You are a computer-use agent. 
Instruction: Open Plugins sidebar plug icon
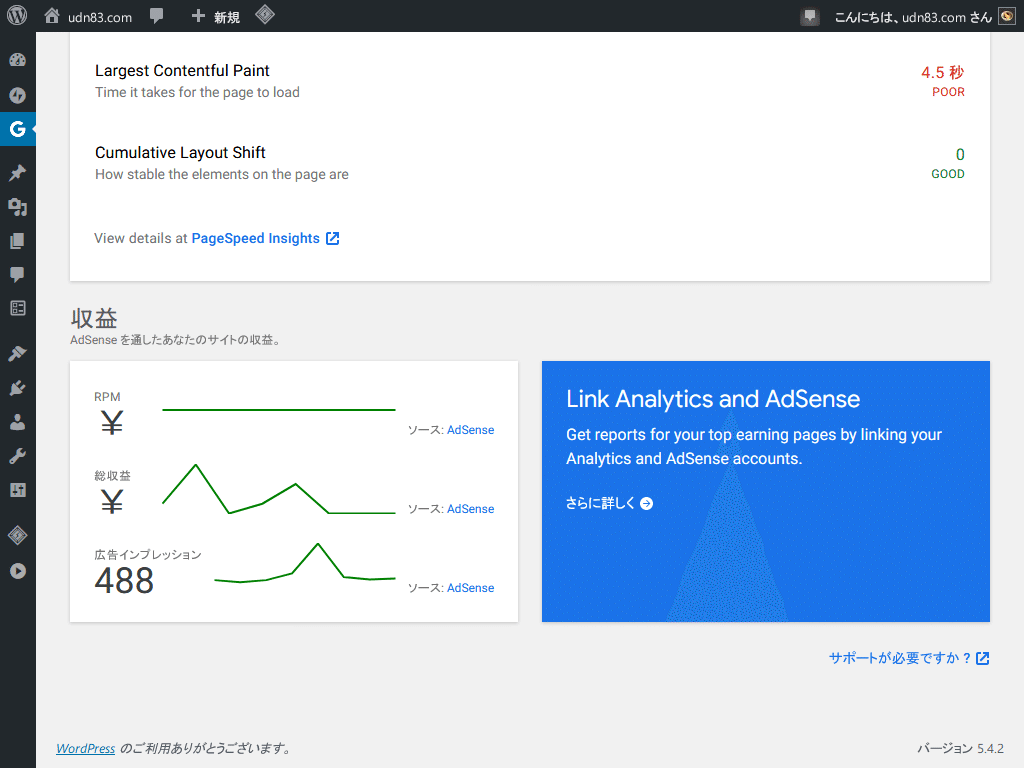pos(18,389)
